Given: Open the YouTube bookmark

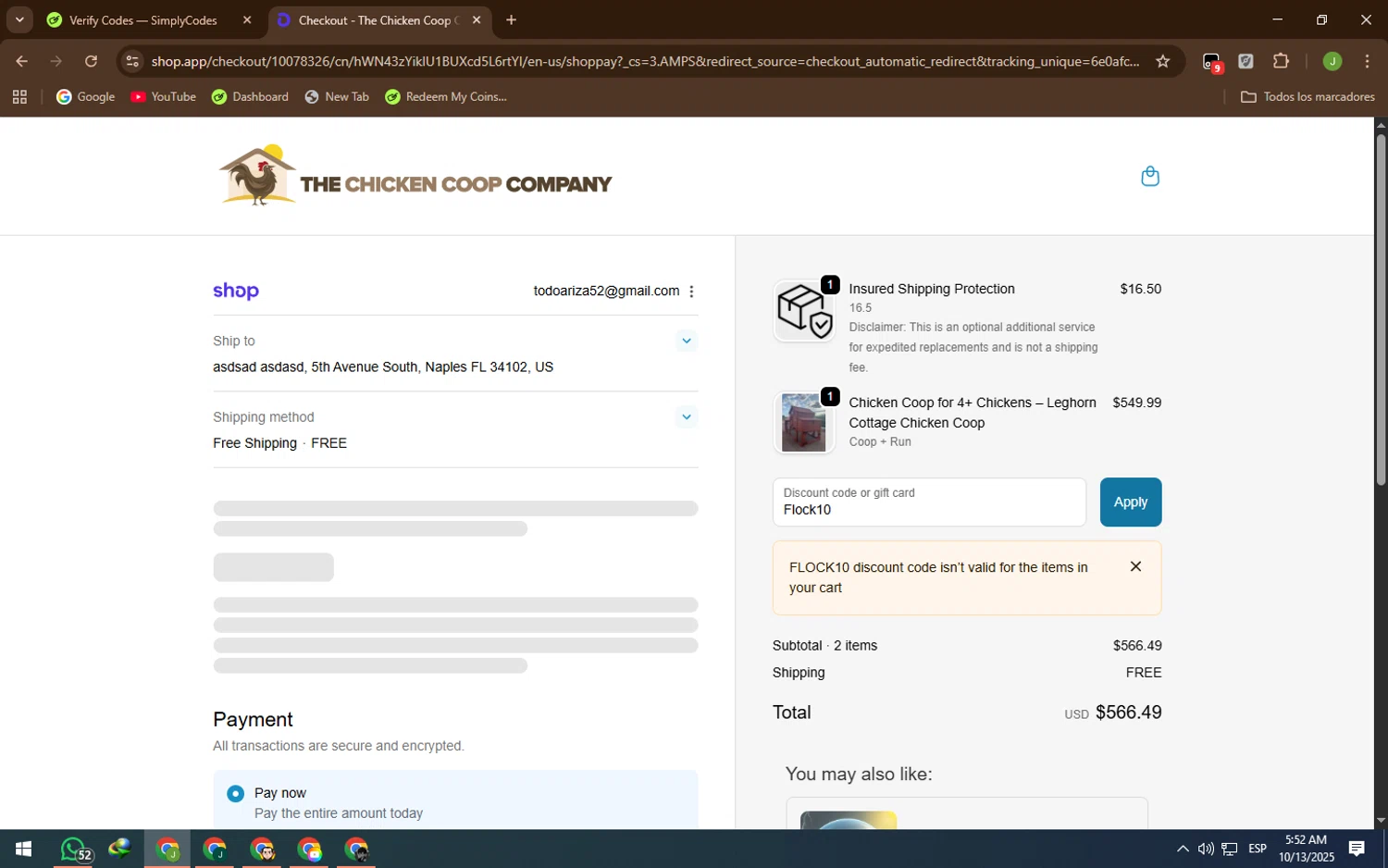Looking at the screenshot, I should (164, 97).
